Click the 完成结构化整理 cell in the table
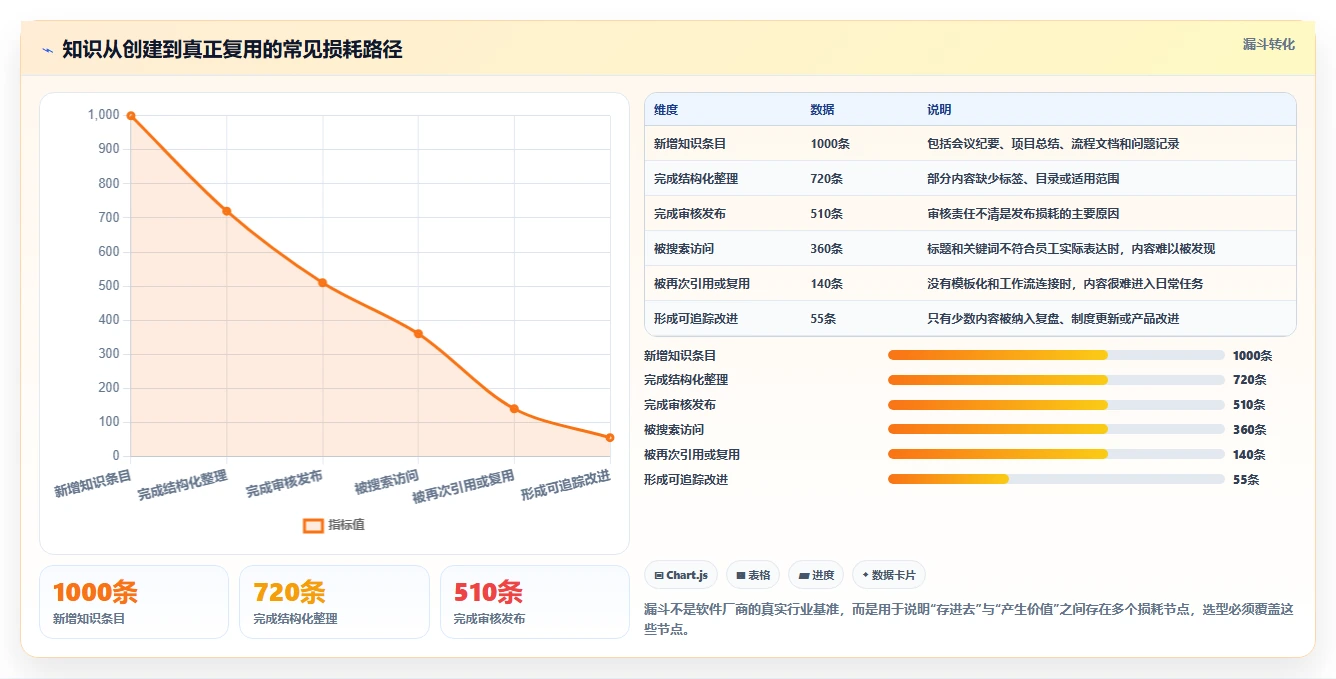 [x=696, y=179]
